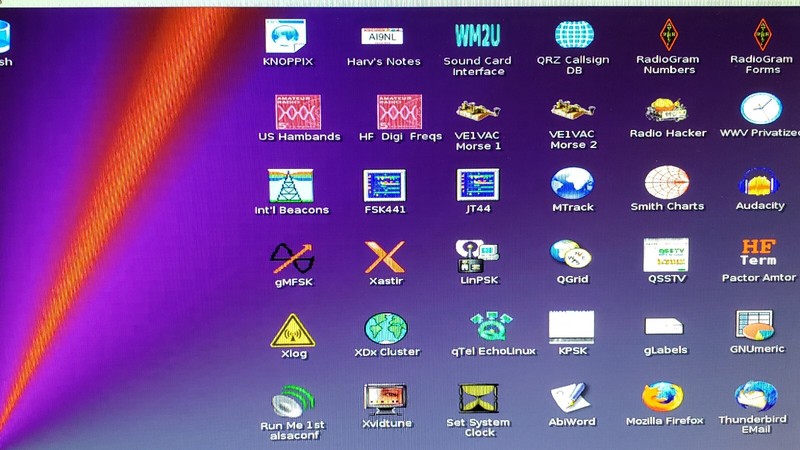The height and width of the screenshot is (450, 800).
Task: Open Radio Hacker icon
Action: pyautogui.click(x=666, y=109)
